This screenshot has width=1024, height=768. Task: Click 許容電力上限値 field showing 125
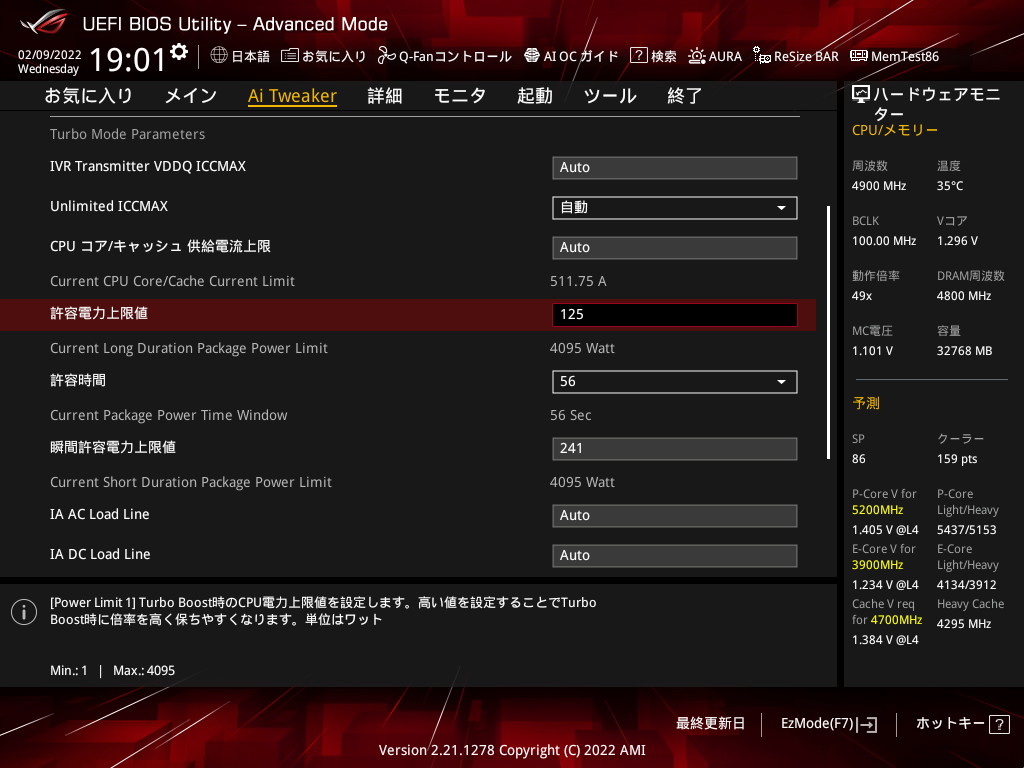tap(674, 315)
